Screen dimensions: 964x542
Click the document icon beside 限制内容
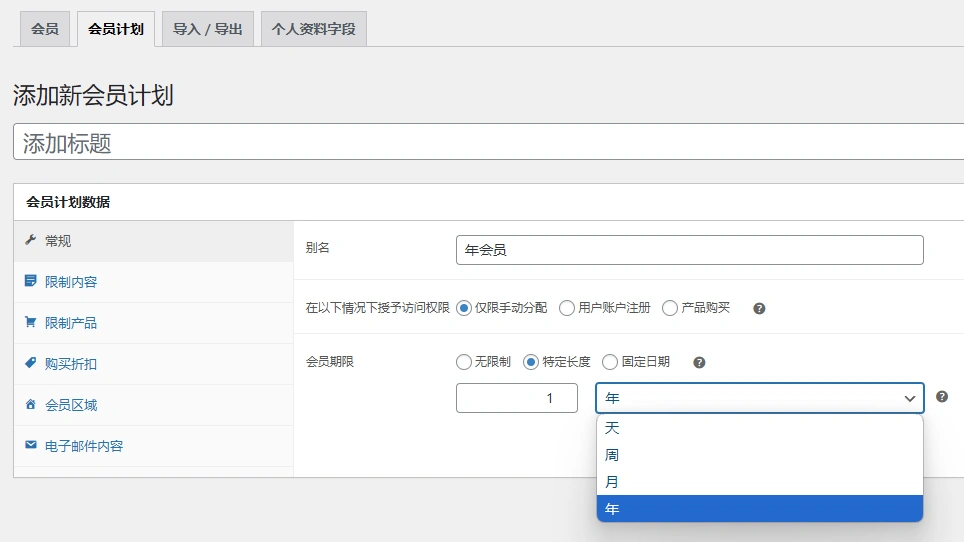pos(30,281)
